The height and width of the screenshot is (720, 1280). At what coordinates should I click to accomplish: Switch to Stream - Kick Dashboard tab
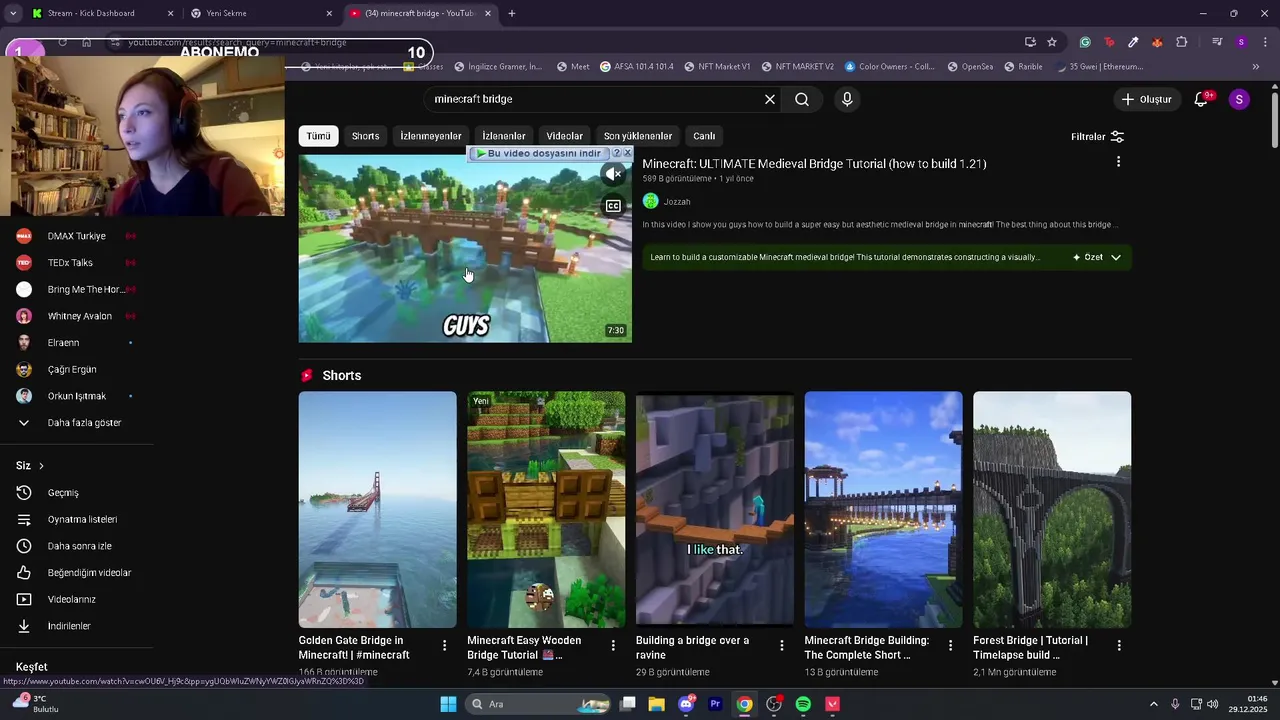pos(102,13)
